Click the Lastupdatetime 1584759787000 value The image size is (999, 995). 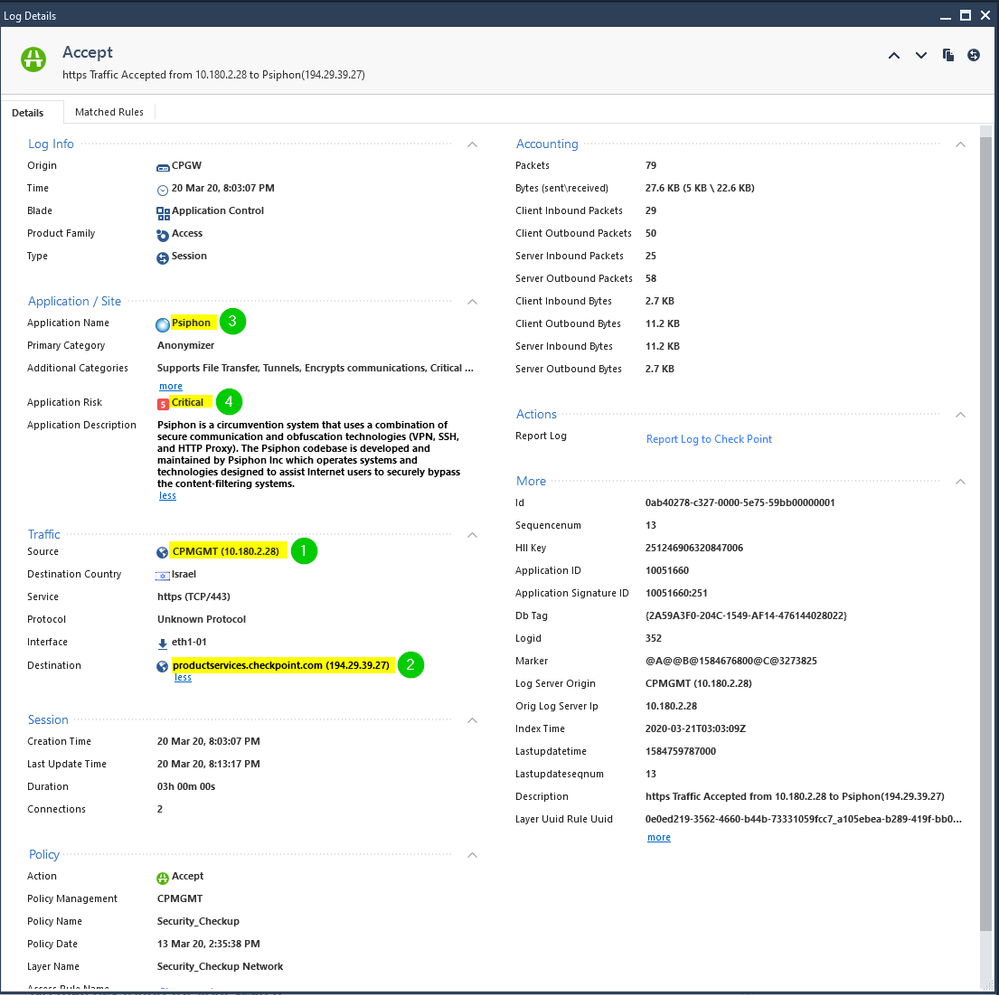tap(680, 751)
